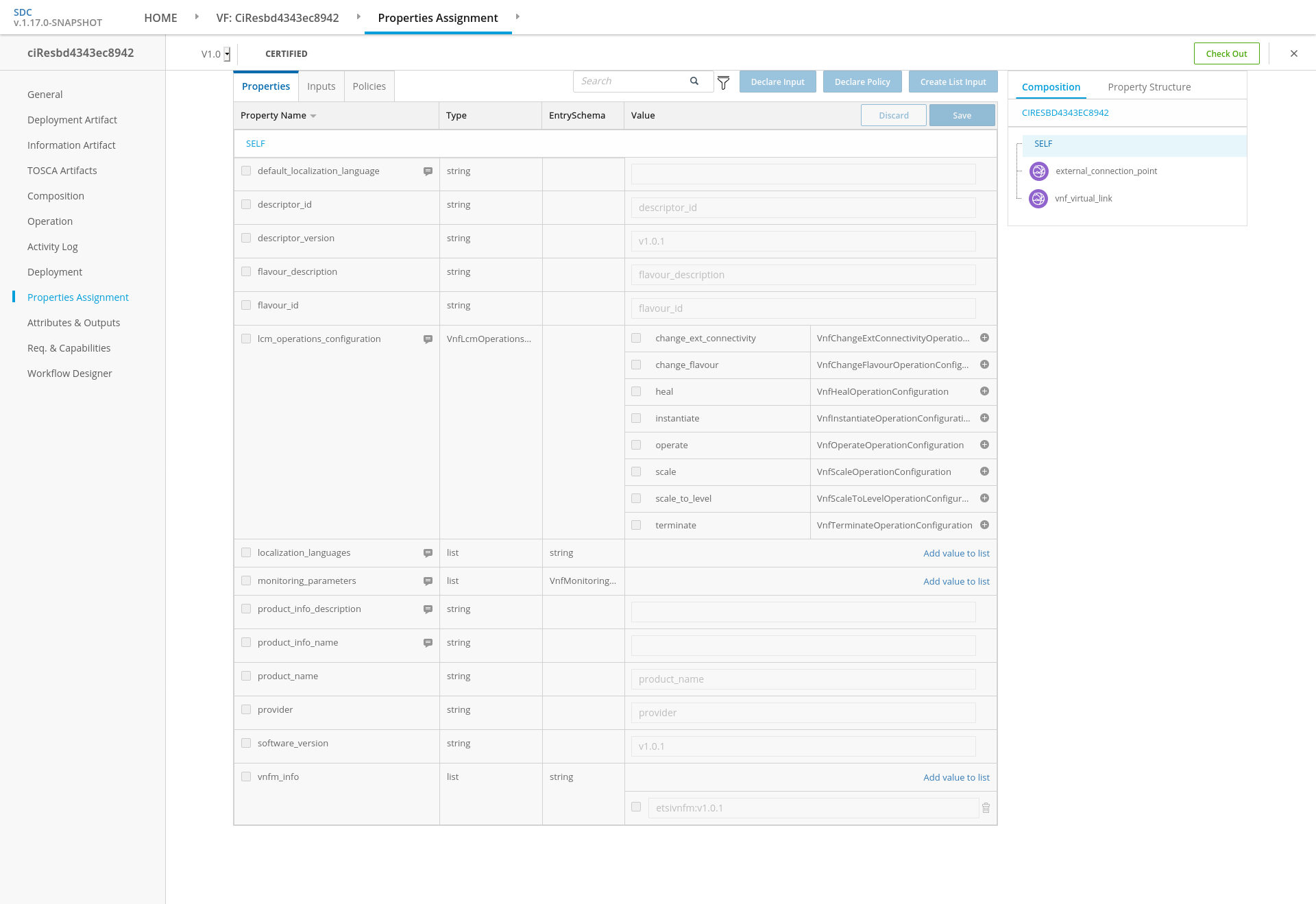Image resolution: width=1316 pixels, height=904 pixels.
Task: Add value to monitoring_parameters list
Action: point(956,582)
